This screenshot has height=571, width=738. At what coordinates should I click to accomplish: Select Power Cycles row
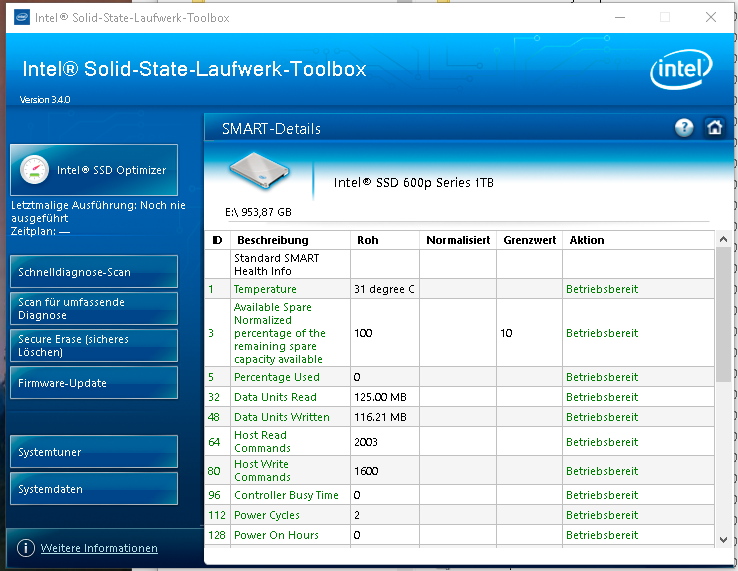point(459,515)
